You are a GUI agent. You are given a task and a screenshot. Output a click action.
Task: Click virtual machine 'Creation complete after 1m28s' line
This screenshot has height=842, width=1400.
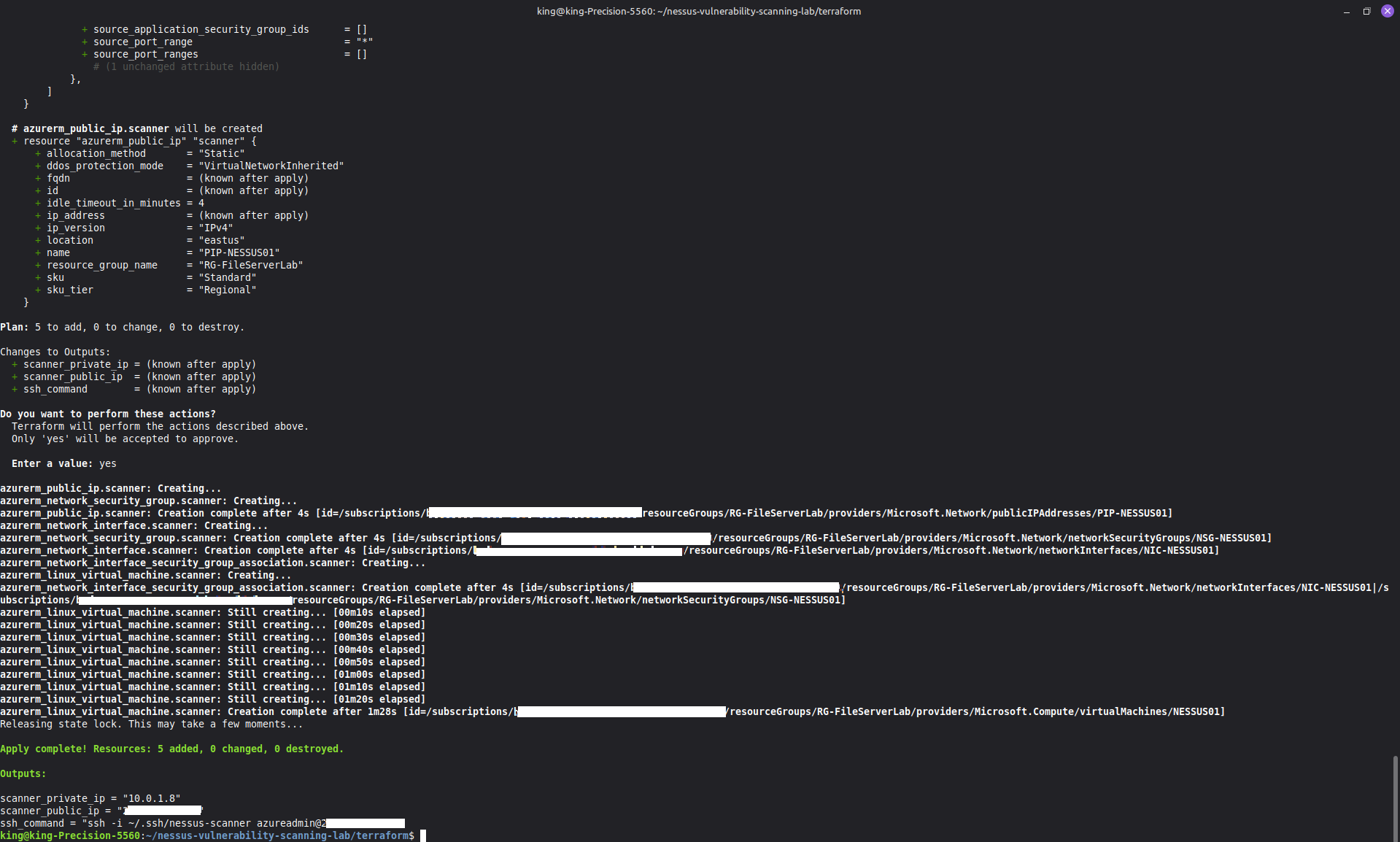[x=612, y=711]
